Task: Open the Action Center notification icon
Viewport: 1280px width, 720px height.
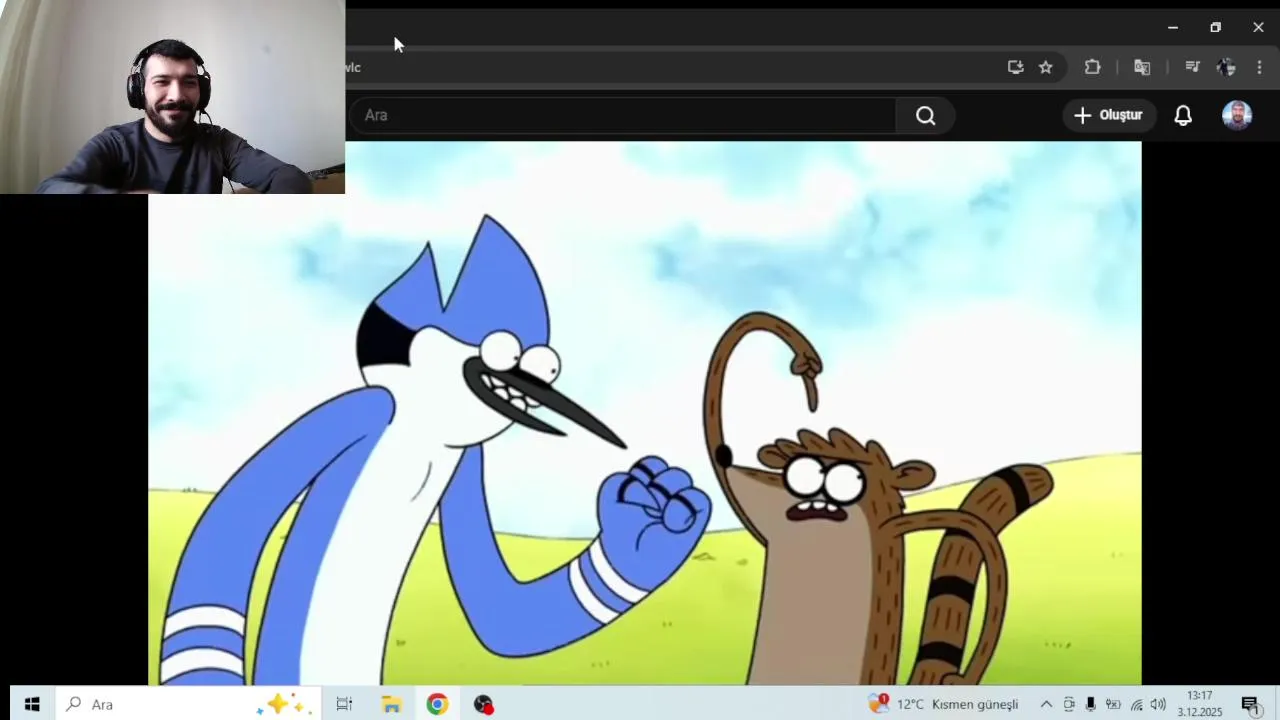Action: (x=1250, y=704)
